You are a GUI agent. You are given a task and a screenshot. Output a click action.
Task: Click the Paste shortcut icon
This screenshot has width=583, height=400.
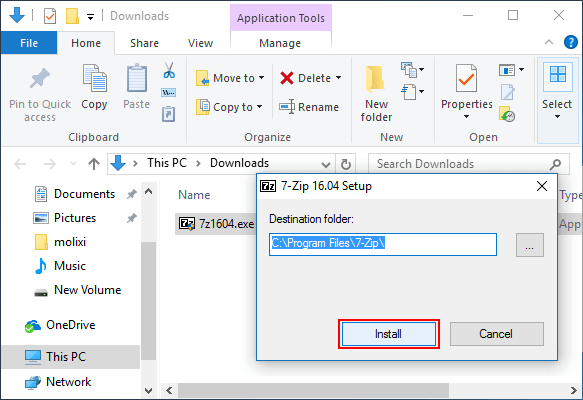[168, 114]
